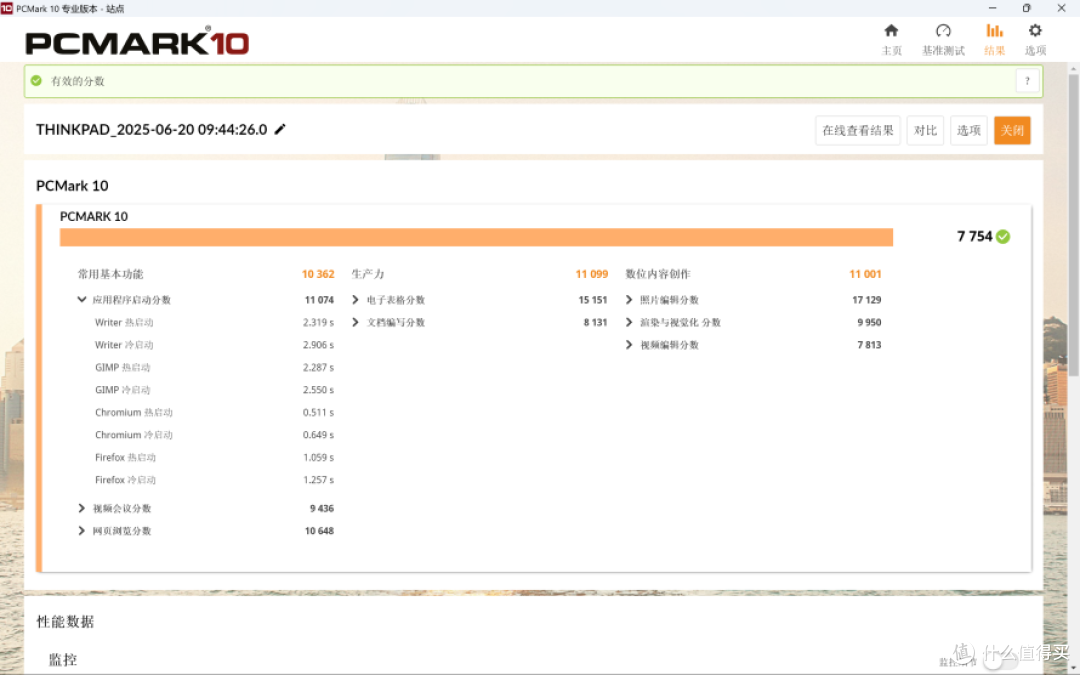Image resolution: width=1080 pixels, height=675 pixels.
Task: Click the vertical scrollbar on right
Action: 1073,226
